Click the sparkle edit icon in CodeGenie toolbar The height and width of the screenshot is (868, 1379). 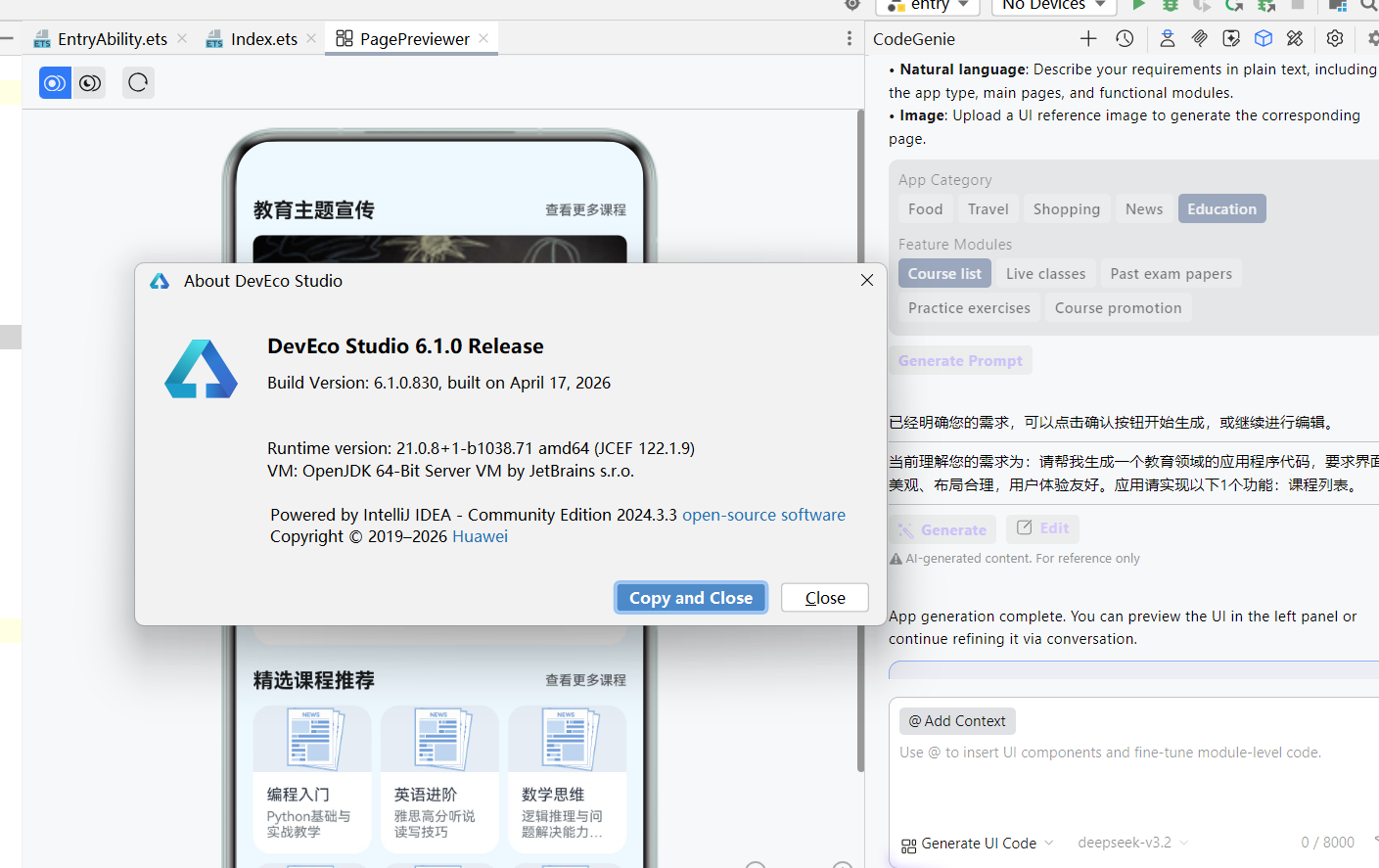pyautogui.click(x=1231, y=39)
